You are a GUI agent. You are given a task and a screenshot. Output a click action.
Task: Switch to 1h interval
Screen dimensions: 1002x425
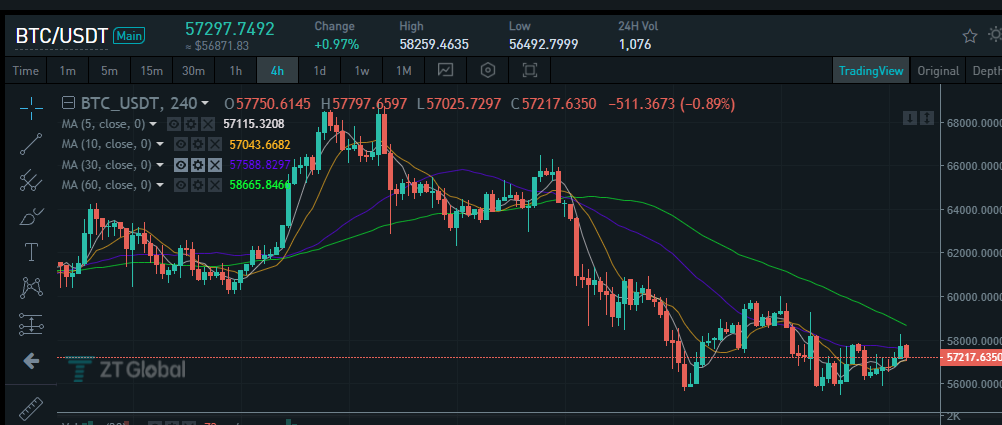tap(235, 70)
